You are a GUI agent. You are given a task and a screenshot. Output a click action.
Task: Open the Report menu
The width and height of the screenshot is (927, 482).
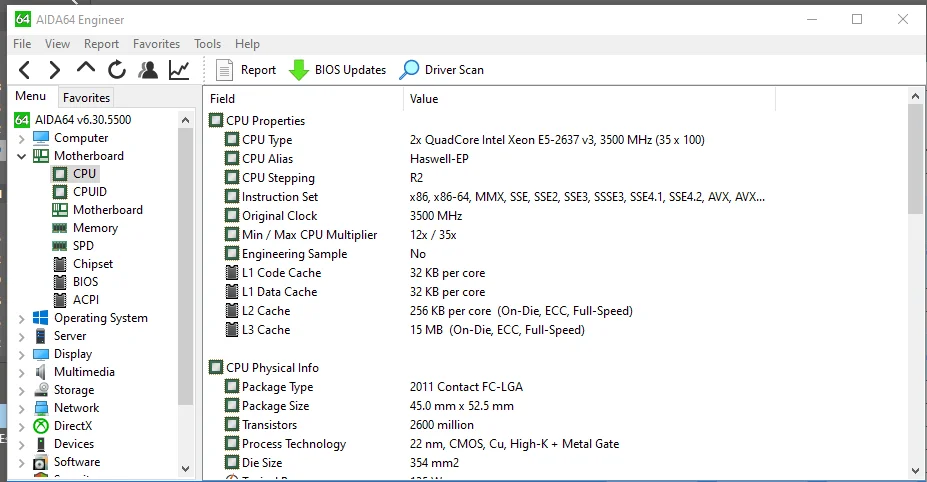[x=101, y=44]
